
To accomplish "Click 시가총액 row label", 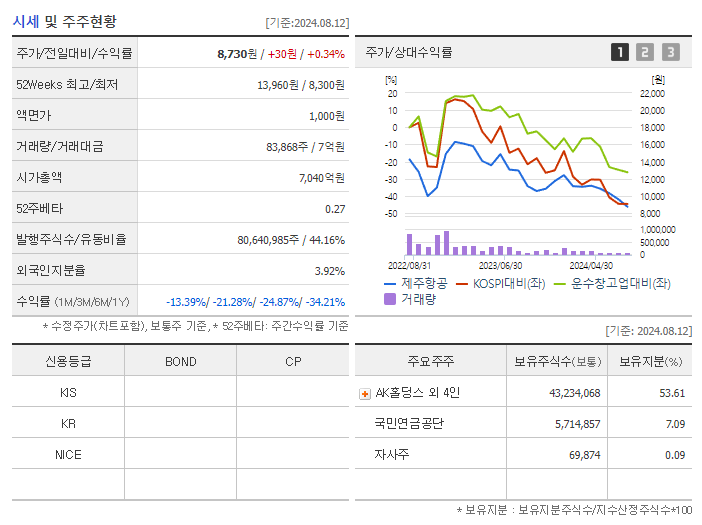I will (39, 178).
